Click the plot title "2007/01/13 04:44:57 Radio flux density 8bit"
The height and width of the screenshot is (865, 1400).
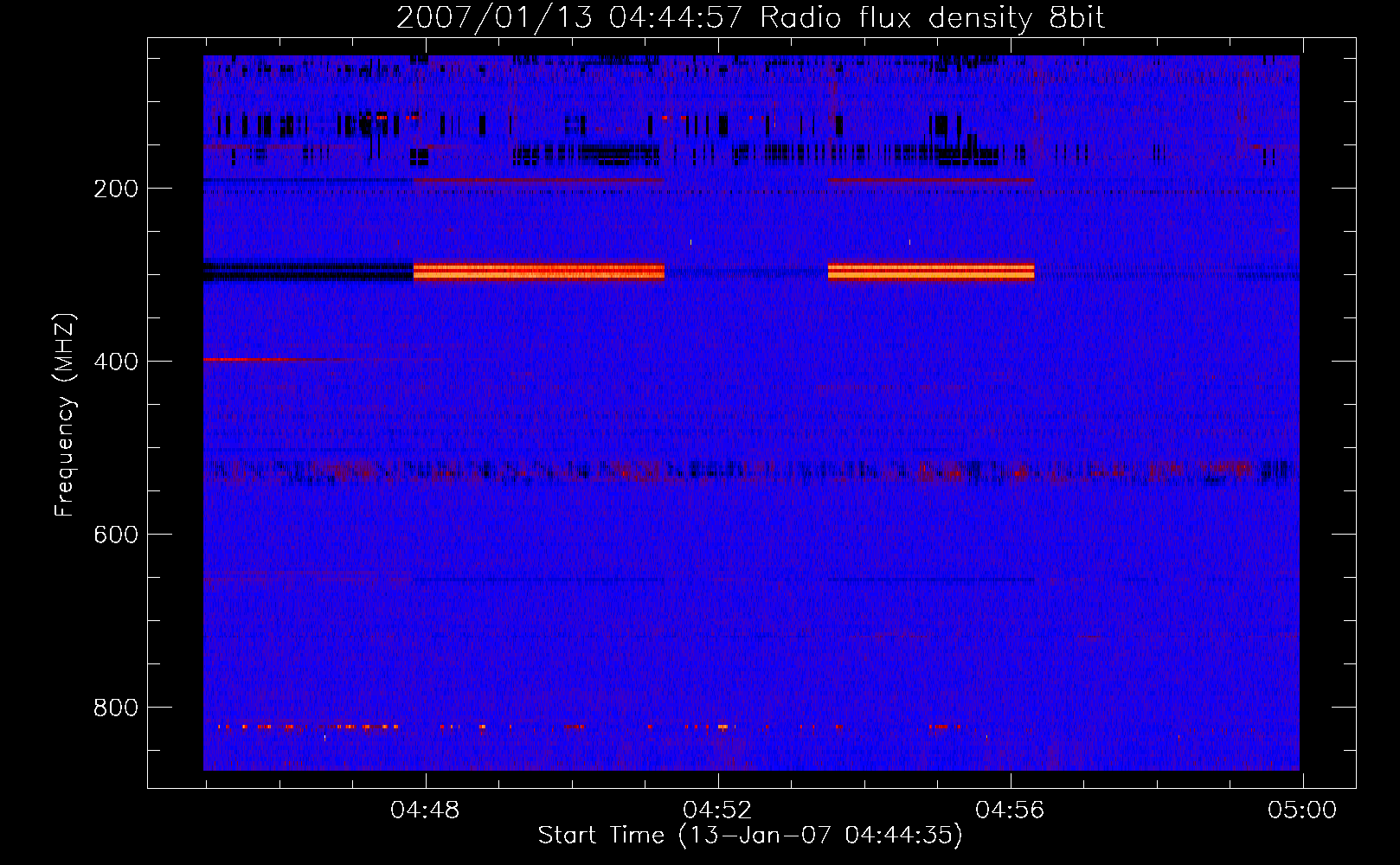click(x=750, y=18)
